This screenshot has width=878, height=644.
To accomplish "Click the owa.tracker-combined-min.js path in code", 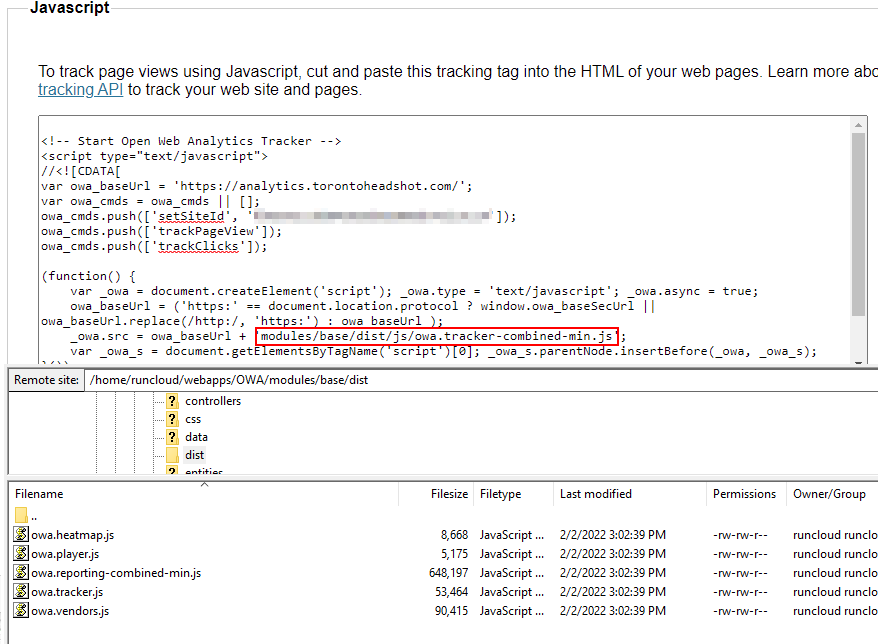I will (436, 337).
